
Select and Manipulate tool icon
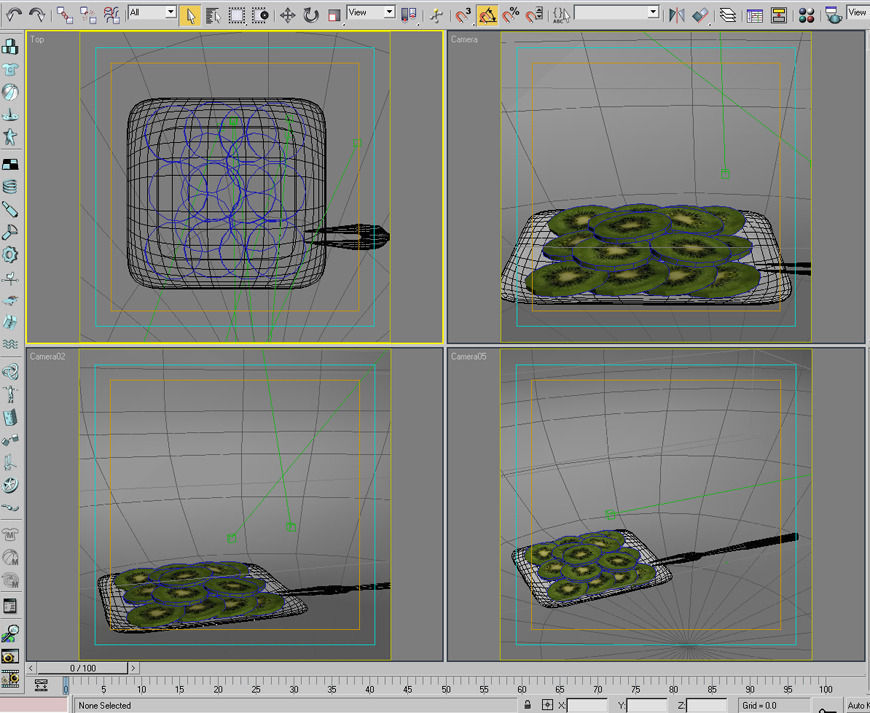(x=436, y=15)
